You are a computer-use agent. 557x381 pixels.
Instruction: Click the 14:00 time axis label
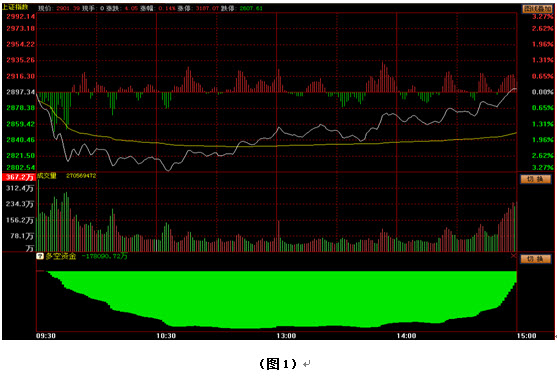[406, 336]
